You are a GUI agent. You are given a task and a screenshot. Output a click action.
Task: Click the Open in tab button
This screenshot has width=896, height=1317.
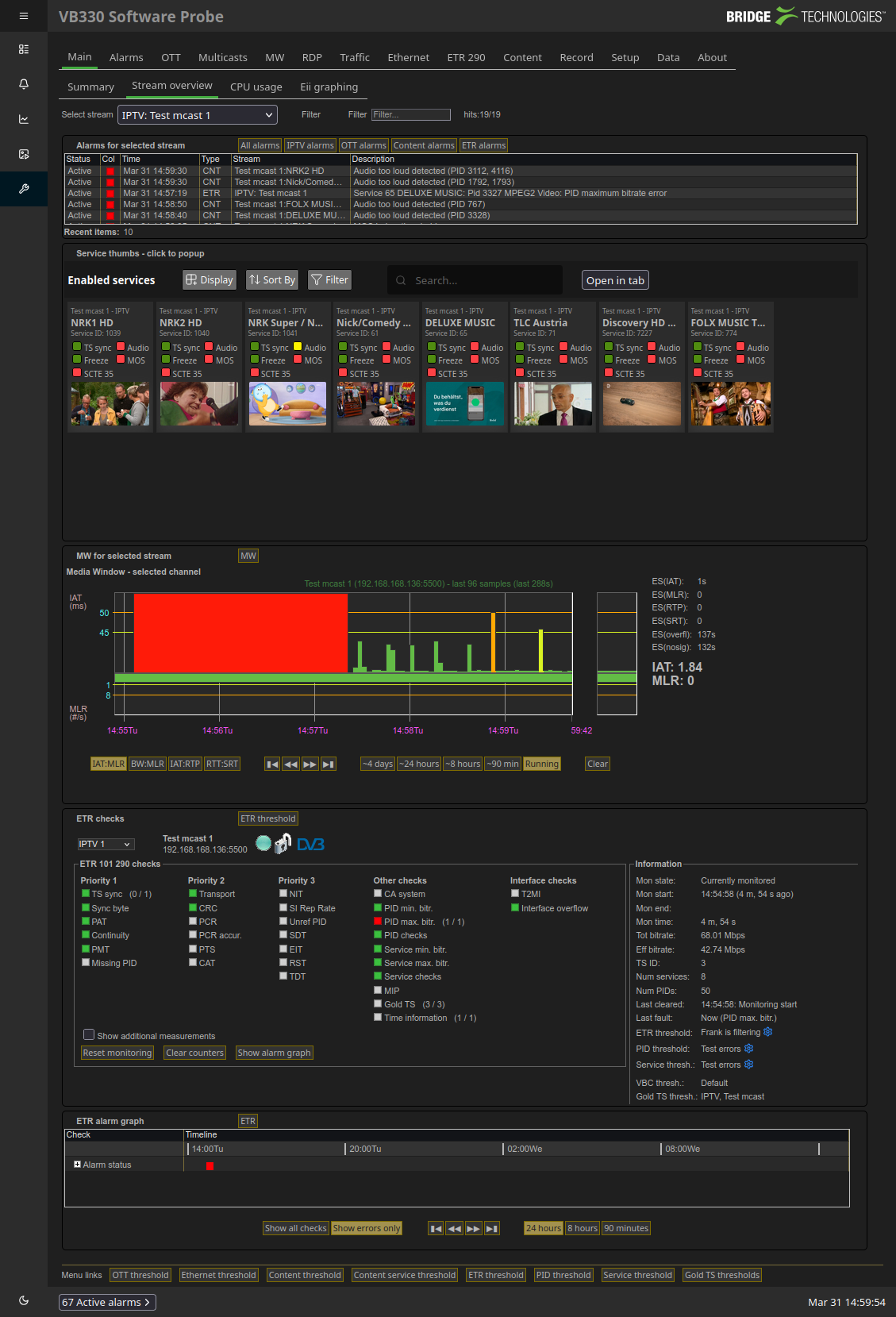[x=615, y=280]
